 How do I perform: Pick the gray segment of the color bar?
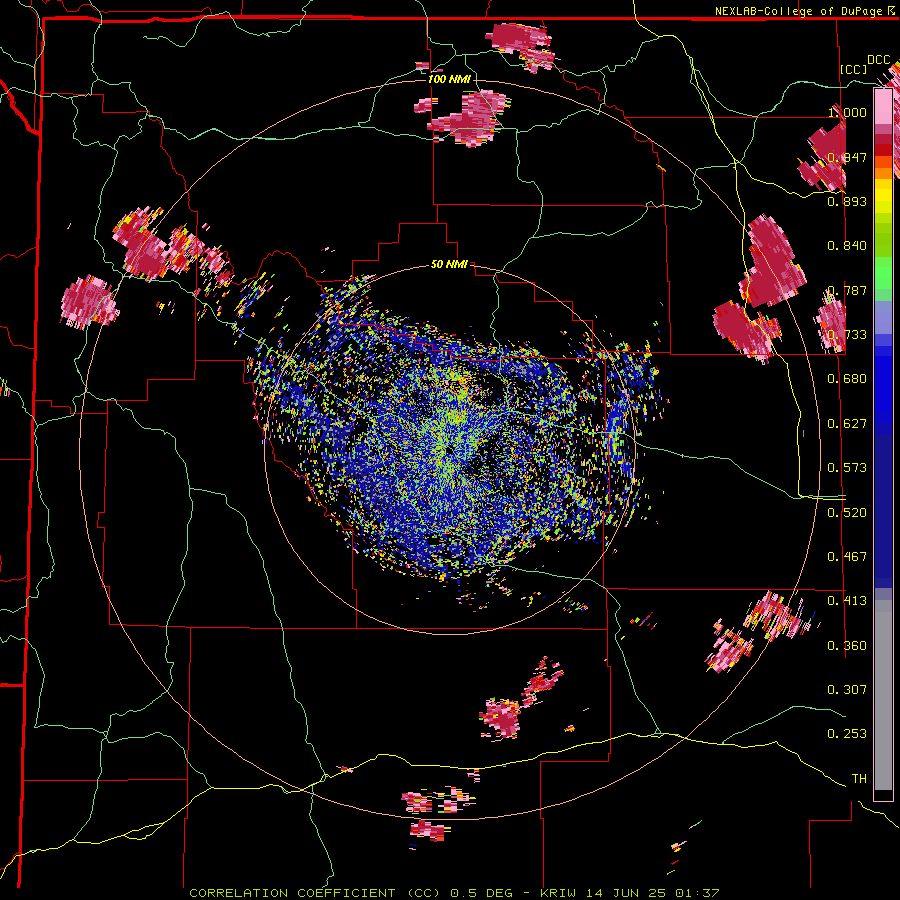[x=883, y=695]
